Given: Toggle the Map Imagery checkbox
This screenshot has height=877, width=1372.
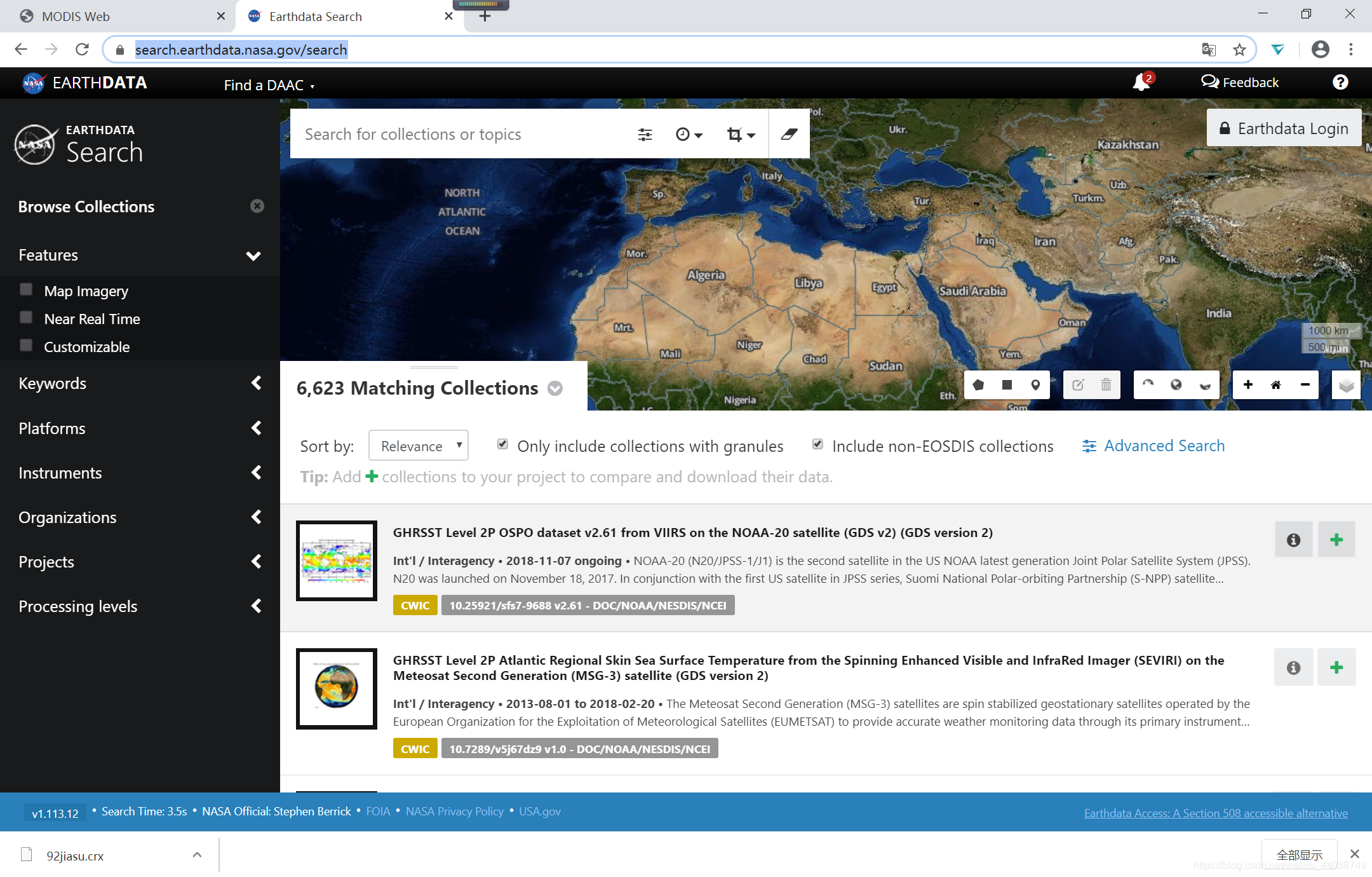Looking at the screenshot, I should pyautogui.click(x=26, y=290).
